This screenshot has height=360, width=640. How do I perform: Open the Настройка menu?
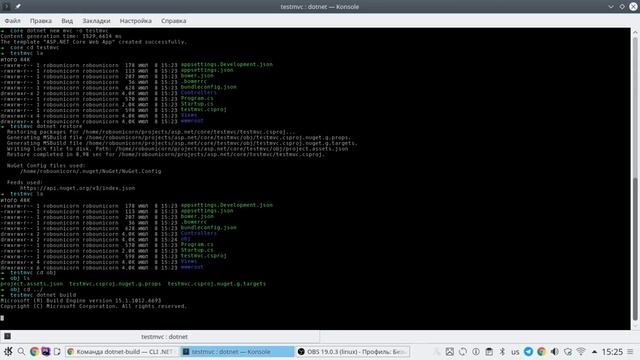pos(136,21)
